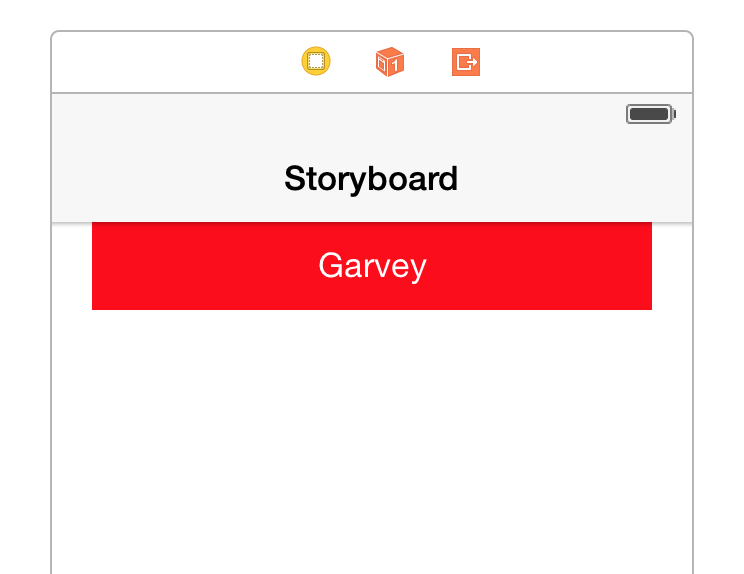Click the Garvey label text

372,266
